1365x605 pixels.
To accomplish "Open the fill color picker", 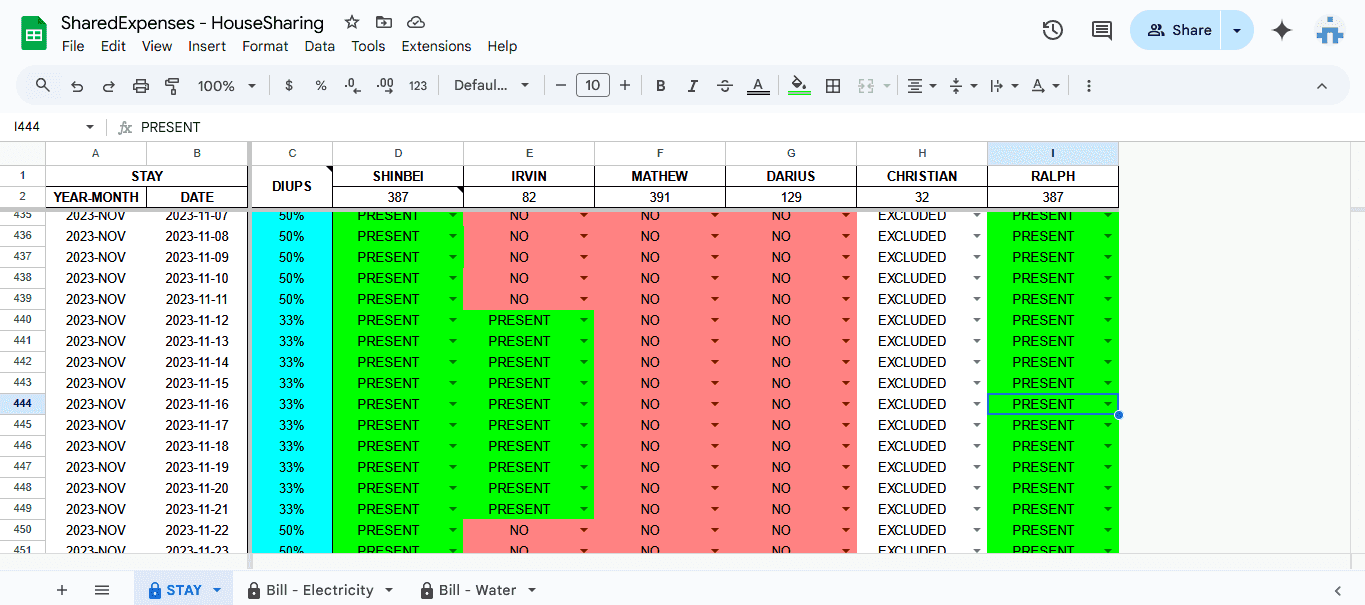I will click(x=799, y=86).
